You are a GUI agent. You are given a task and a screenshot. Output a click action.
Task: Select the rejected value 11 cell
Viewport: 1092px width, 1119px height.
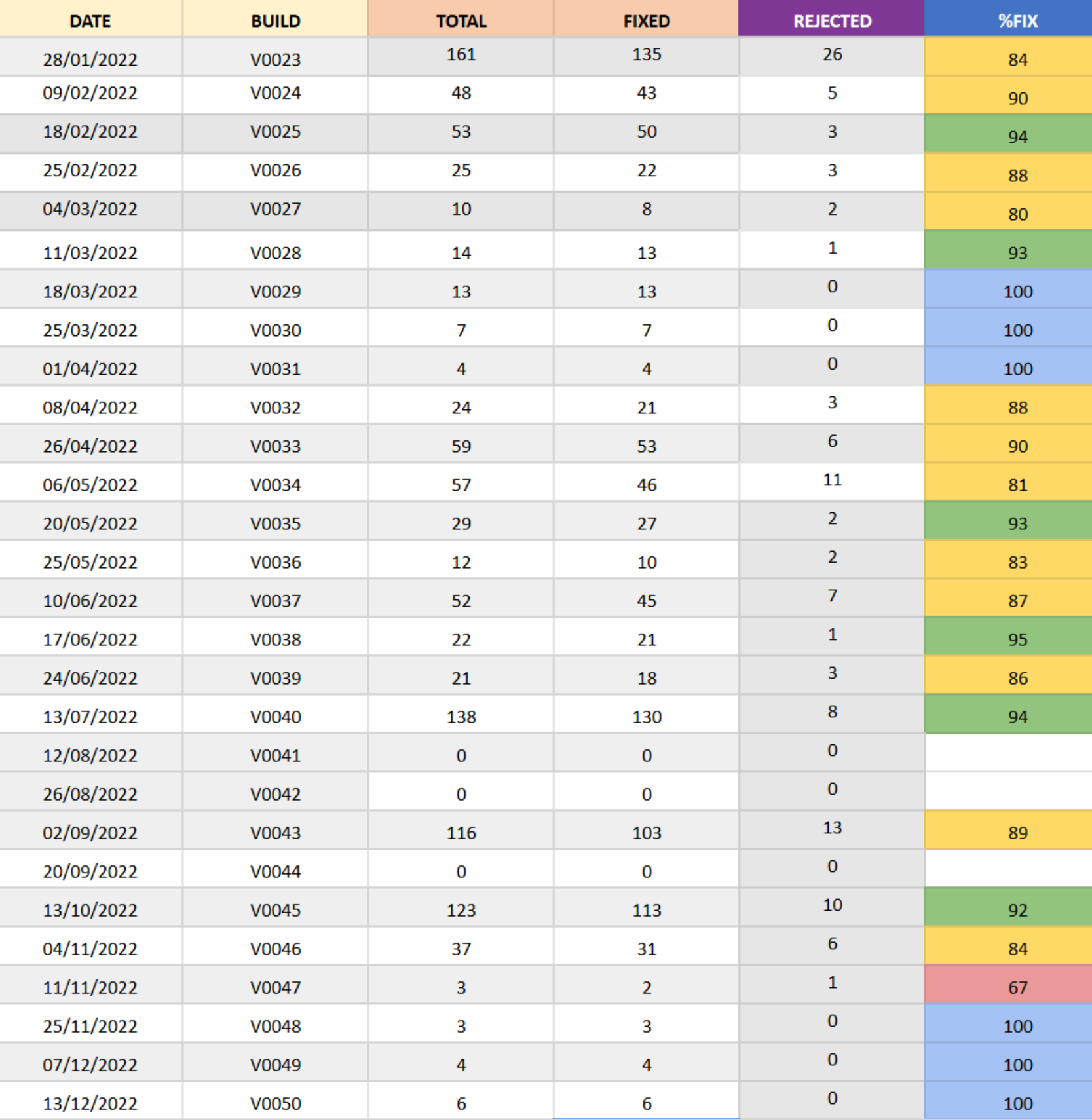832,480
